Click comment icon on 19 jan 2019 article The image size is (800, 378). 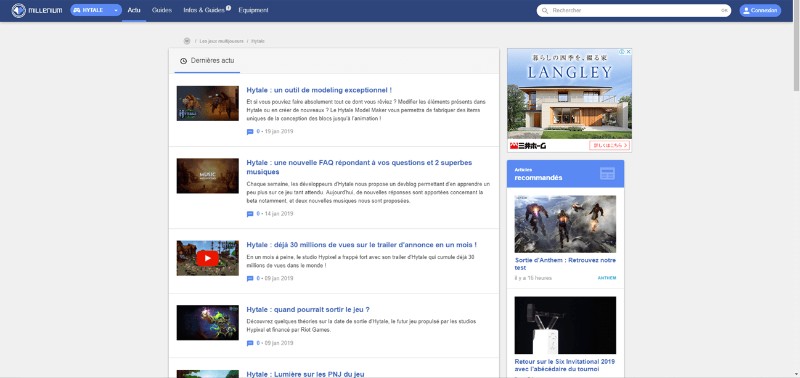coord(250,132)
